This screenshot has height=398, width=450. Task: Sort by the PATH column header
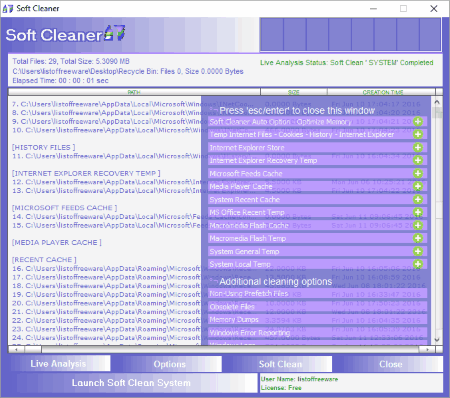(134, 92)
